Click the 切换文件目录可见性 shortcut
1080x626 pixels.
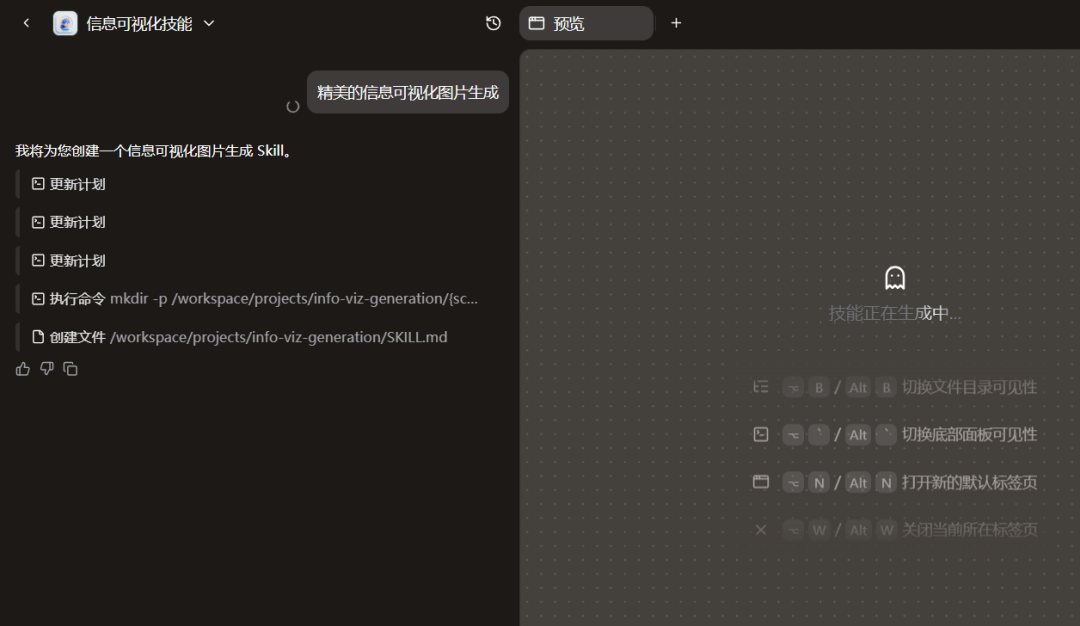pyautogui.click(x=968, y=387)
